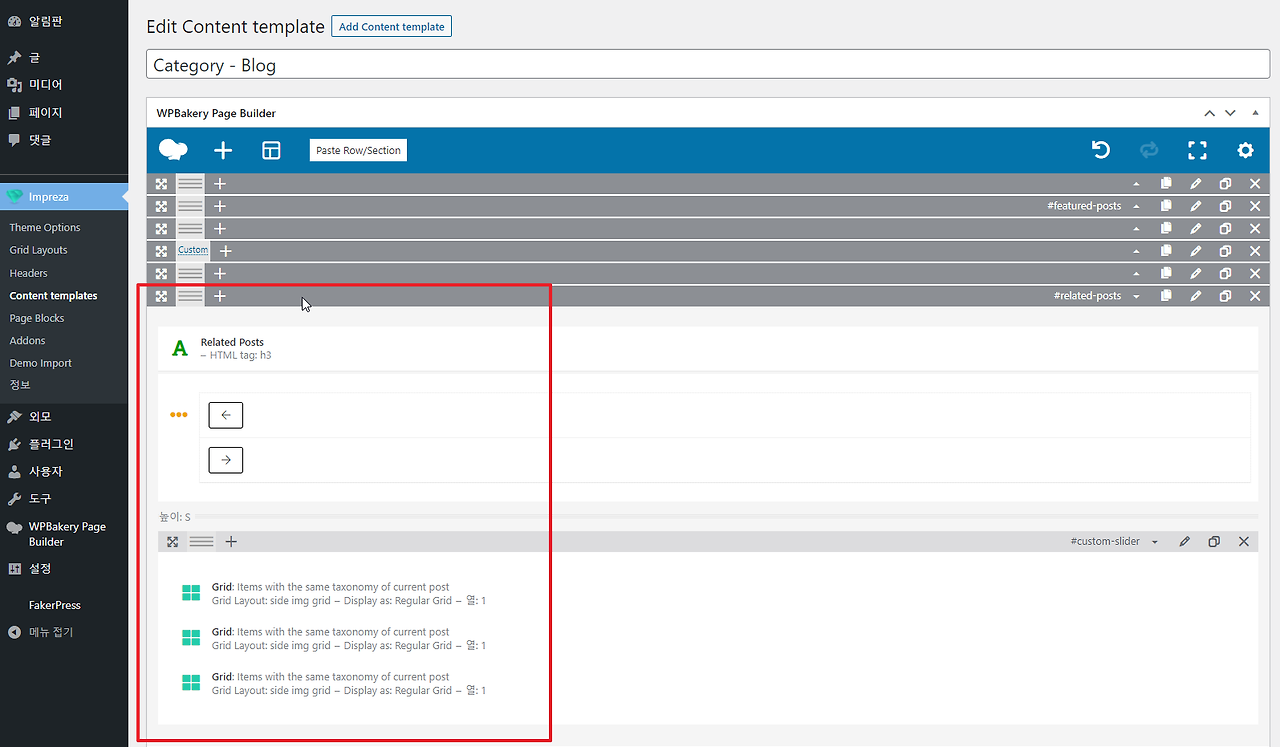Open the Templates panel icon
Image resolution: width=1280 pixels, height=747 pixels.
point(271,150)
